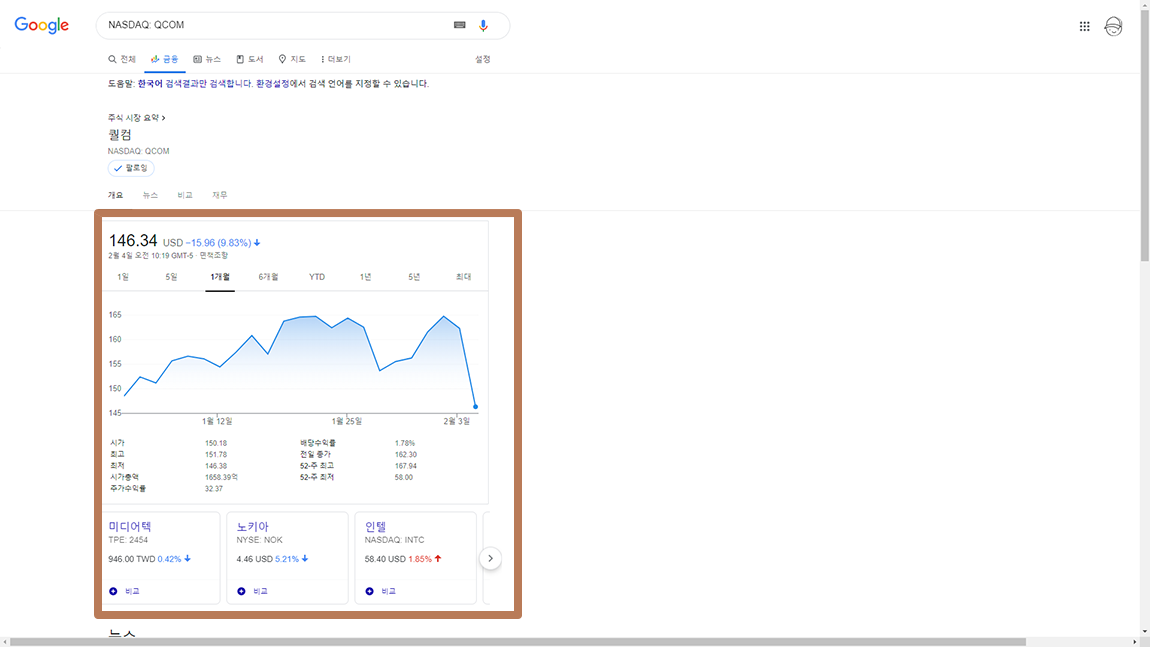Click the 52-주 최고 value 167.94
This screenshot has width=1150, height=647.
click(x=406, y=466)
